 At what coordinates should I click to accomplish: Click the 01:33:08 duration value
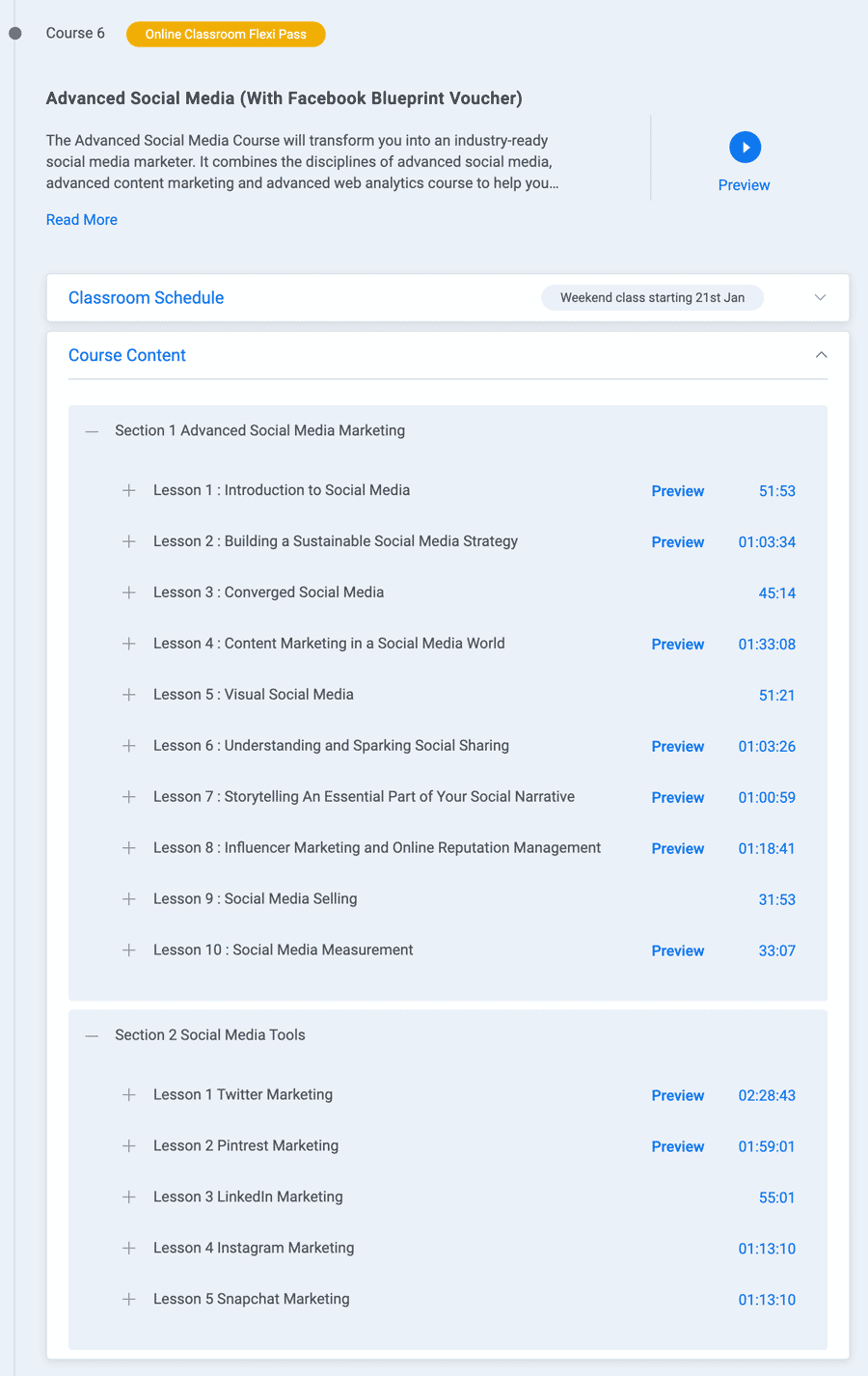[767, 645]
